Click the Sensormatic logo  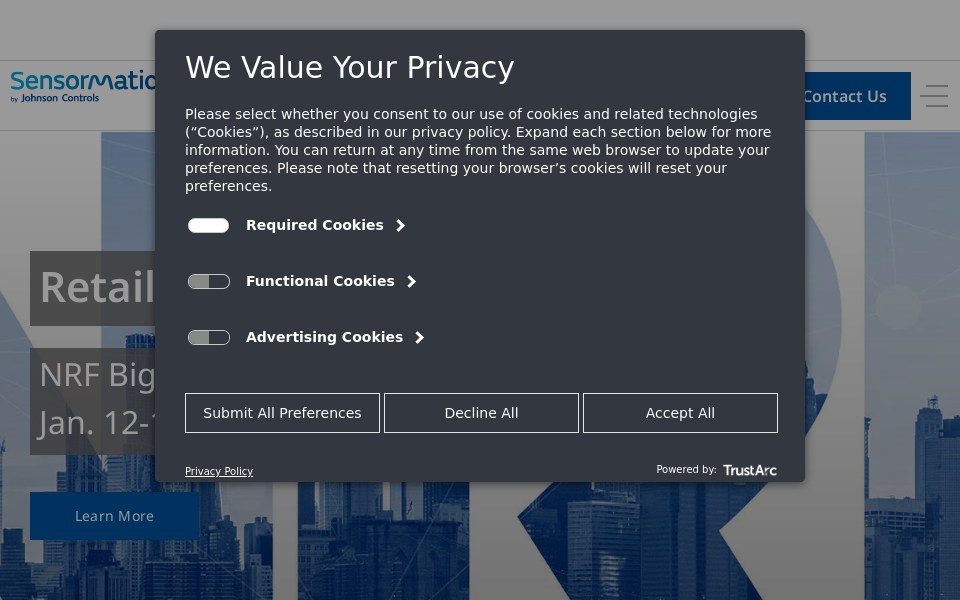[x=82, y=86]
